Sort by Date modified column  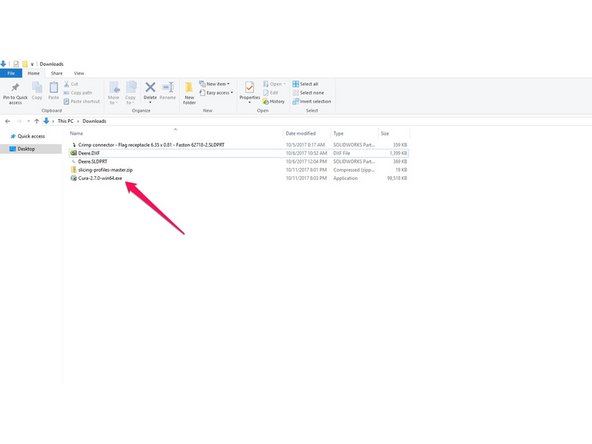pyautogui.click(x=301, y=133)
